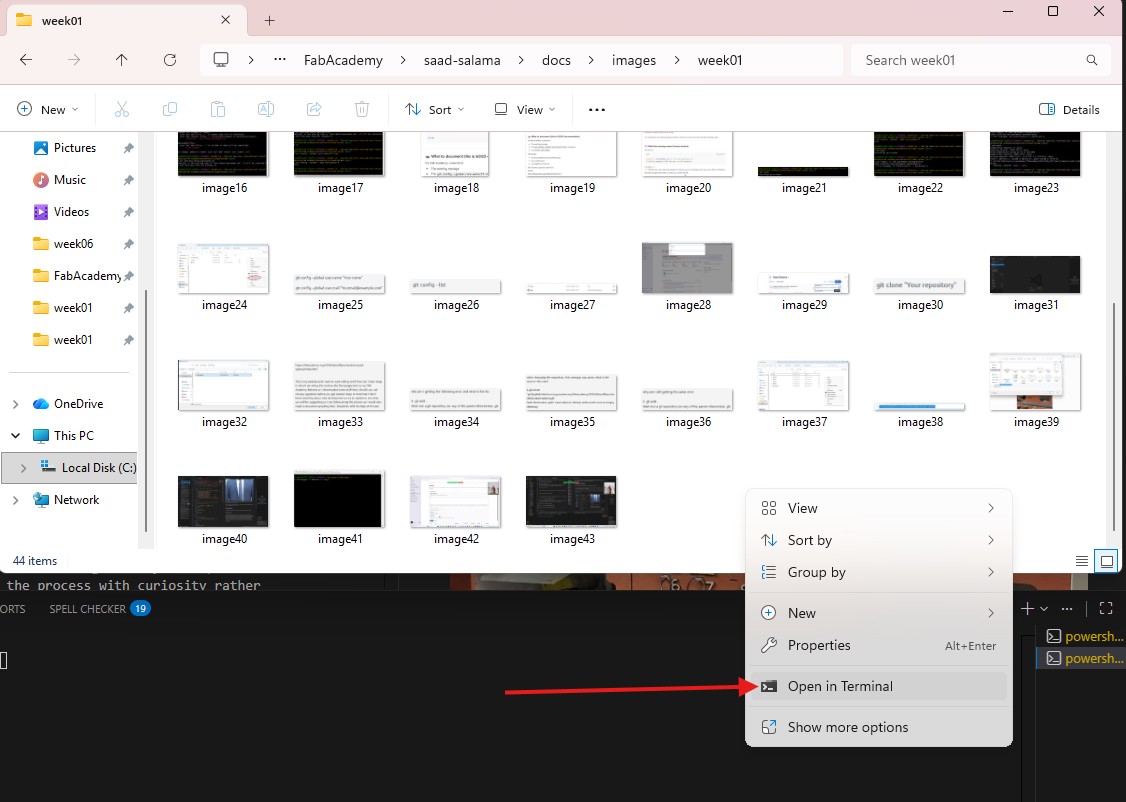This screenshot has height=802, width=1126.
Task: Select the image39 thumbnail
Action: tap(1035, 381)
